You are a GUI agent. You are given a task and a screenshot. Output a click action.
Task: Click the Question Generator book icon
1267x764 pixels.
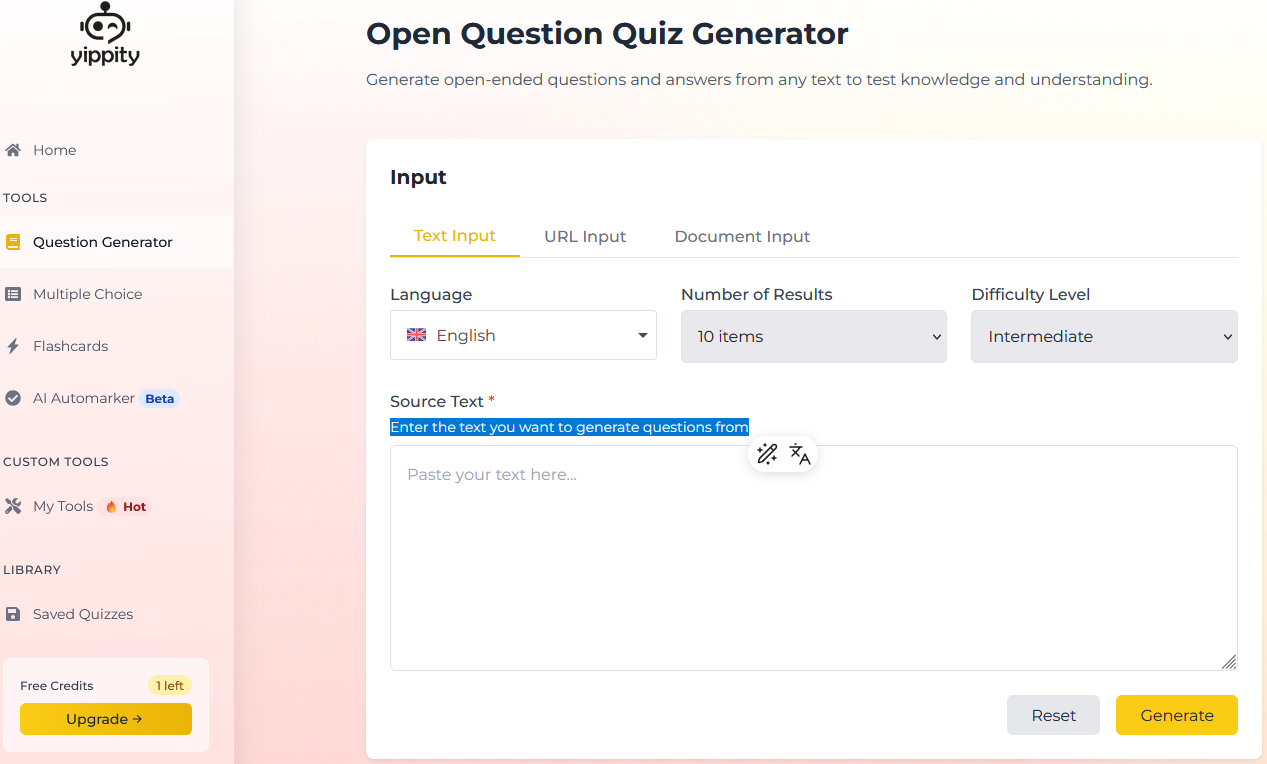pos(13,242)
